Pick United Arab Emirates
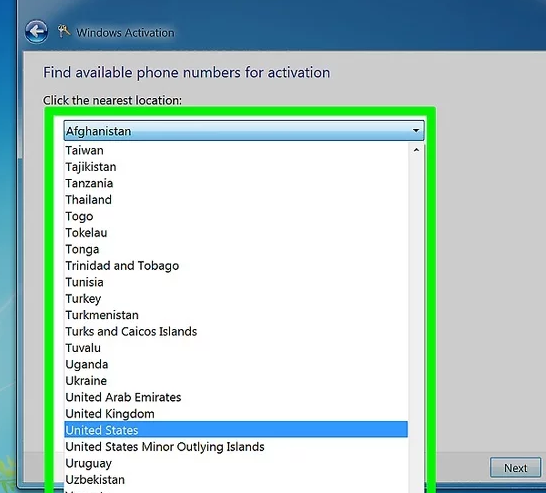This screenshot has height=493, width=546. click(x=236, y=397)
